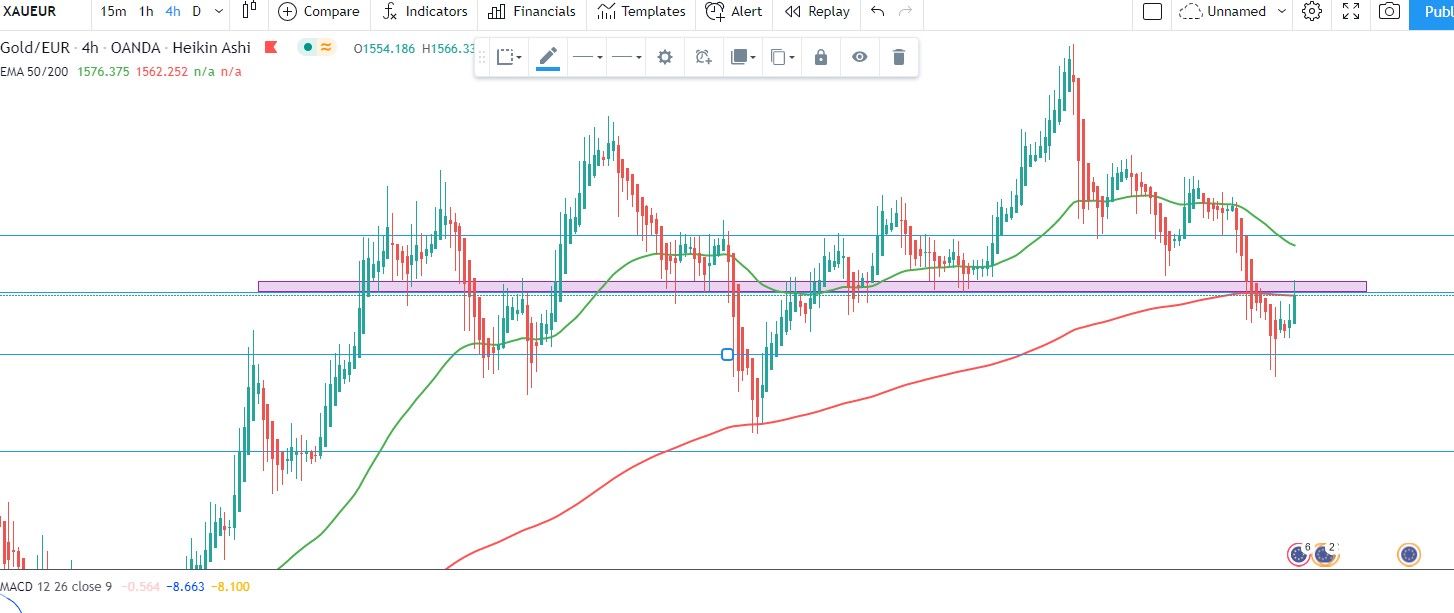The height and width of the screenshot is (613, 1454).
Task: Select the Gold/EUR chart title legend
Action: [x=126, y=47]
